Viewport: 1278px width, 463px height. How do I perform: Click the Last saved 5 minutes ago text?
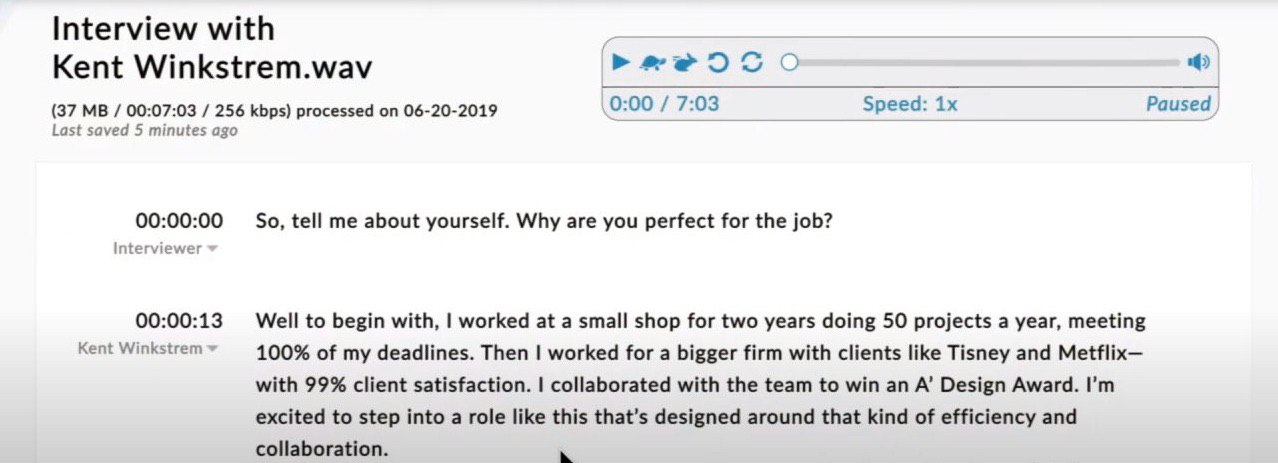(x=144, y=130)
